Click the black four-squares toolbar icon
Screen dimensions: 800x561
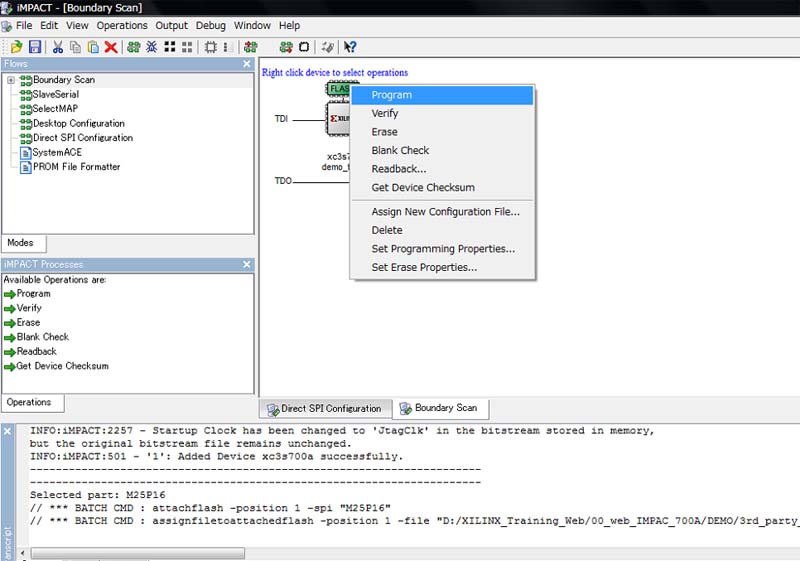170,47
